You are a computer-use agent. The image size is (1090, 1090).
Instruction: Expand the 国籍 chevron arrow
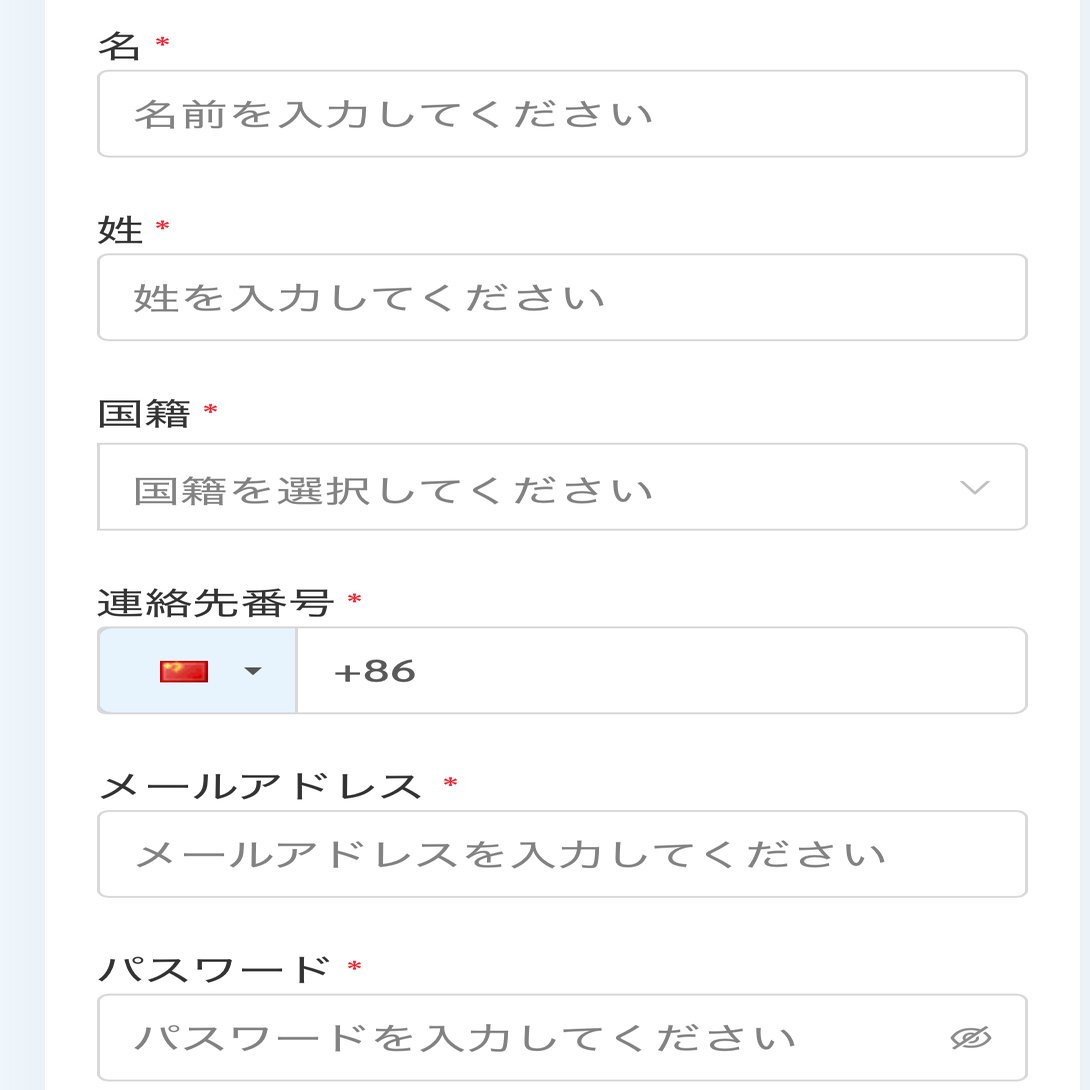(973, 488)
